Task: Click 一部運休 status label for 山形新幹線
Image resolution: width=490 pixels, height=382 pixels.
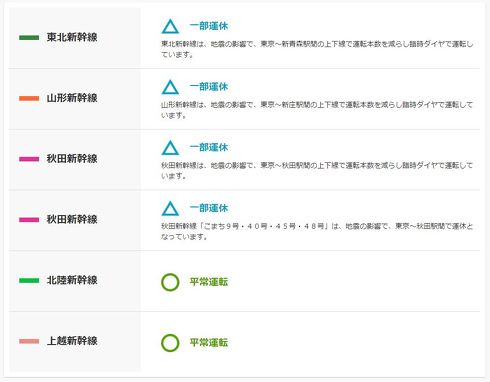Action: coord(209,87)
